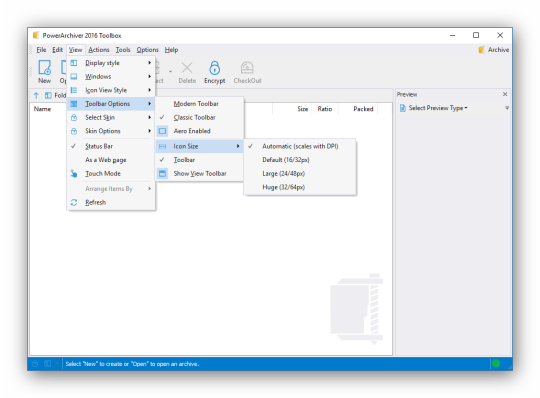Close the View menu

(75, 50)
